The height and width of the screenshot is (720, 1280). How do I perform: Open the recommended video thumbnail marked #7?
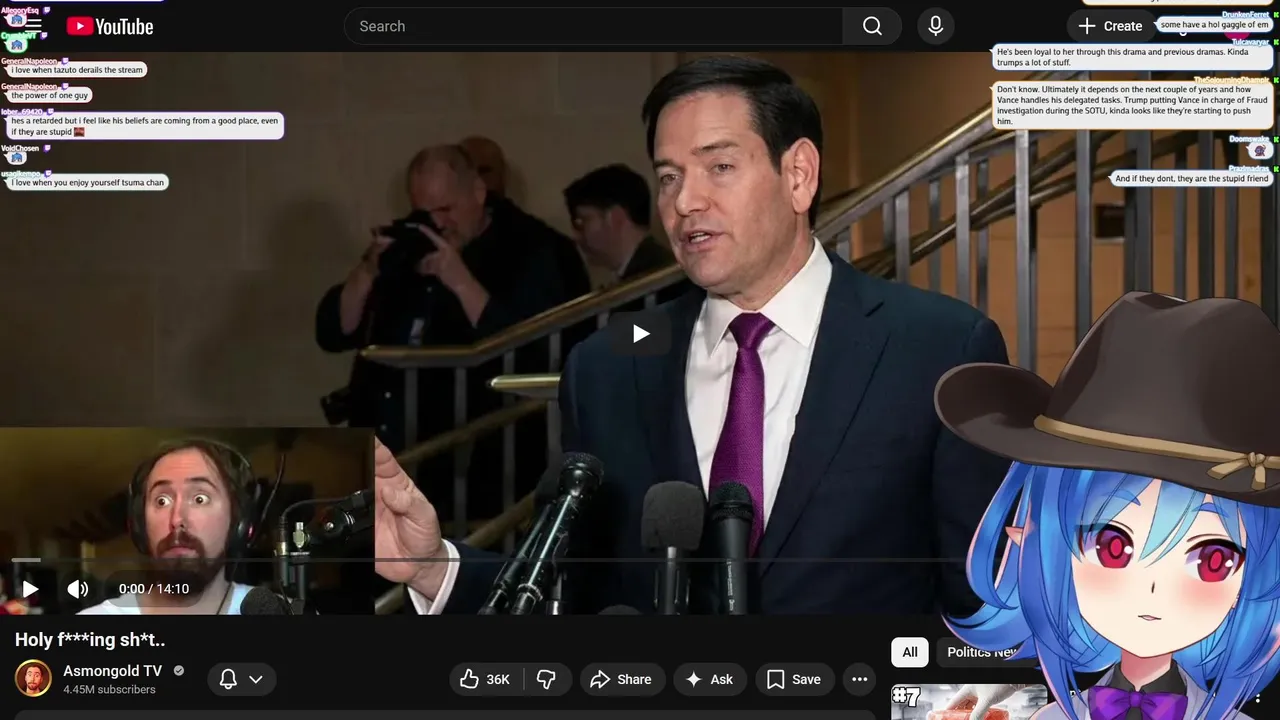[x=969, y=702]
